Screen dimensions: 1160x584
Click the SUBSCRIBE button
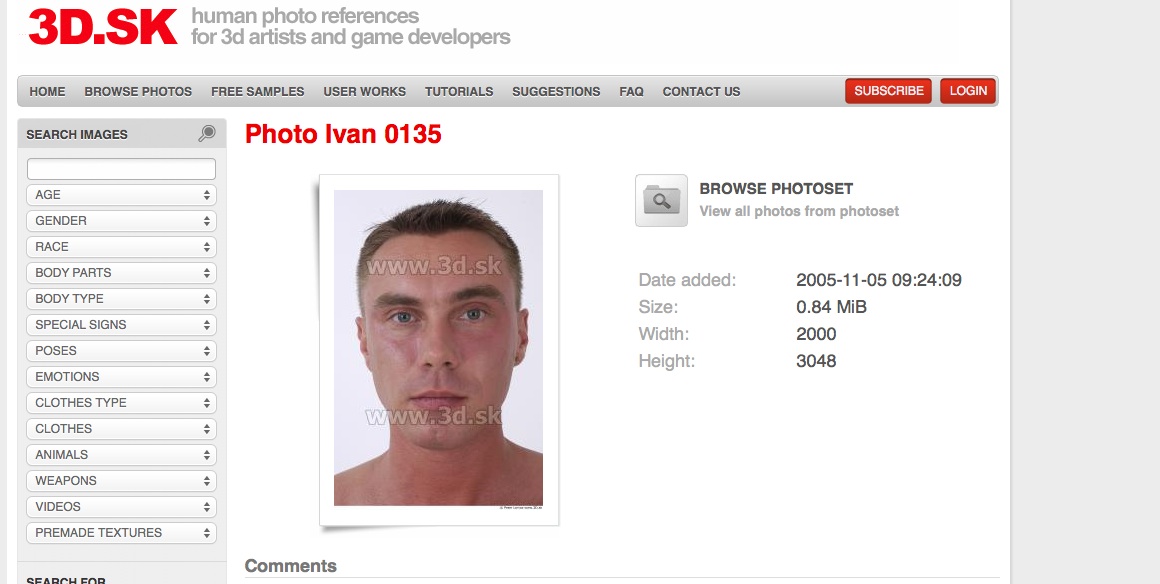pos(888,91)
